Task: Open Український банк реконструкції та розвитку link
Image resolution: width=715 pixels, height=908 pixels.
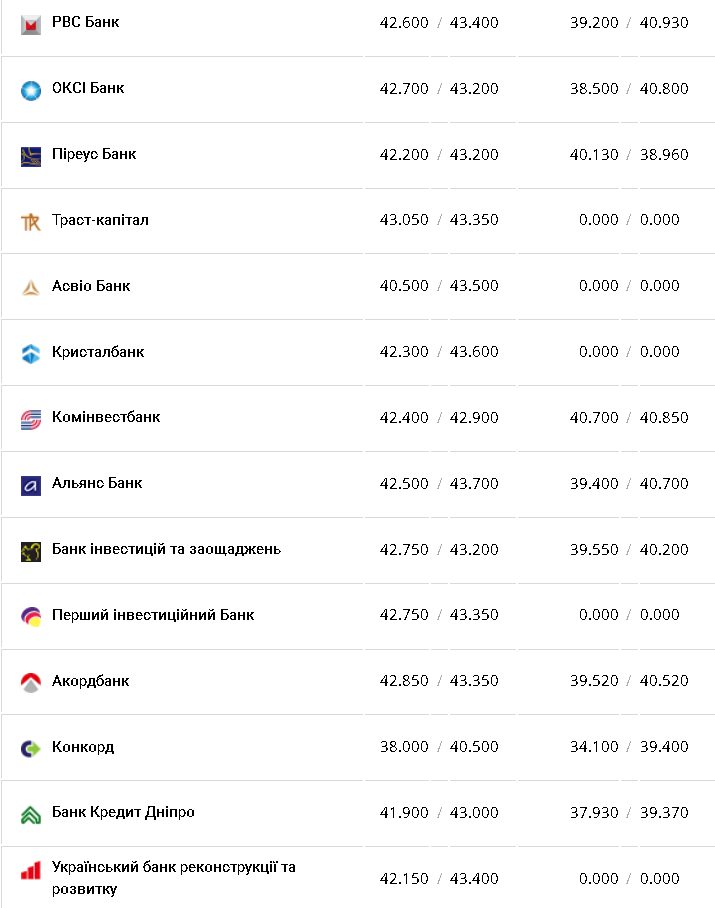Action: tap(174, 878)
